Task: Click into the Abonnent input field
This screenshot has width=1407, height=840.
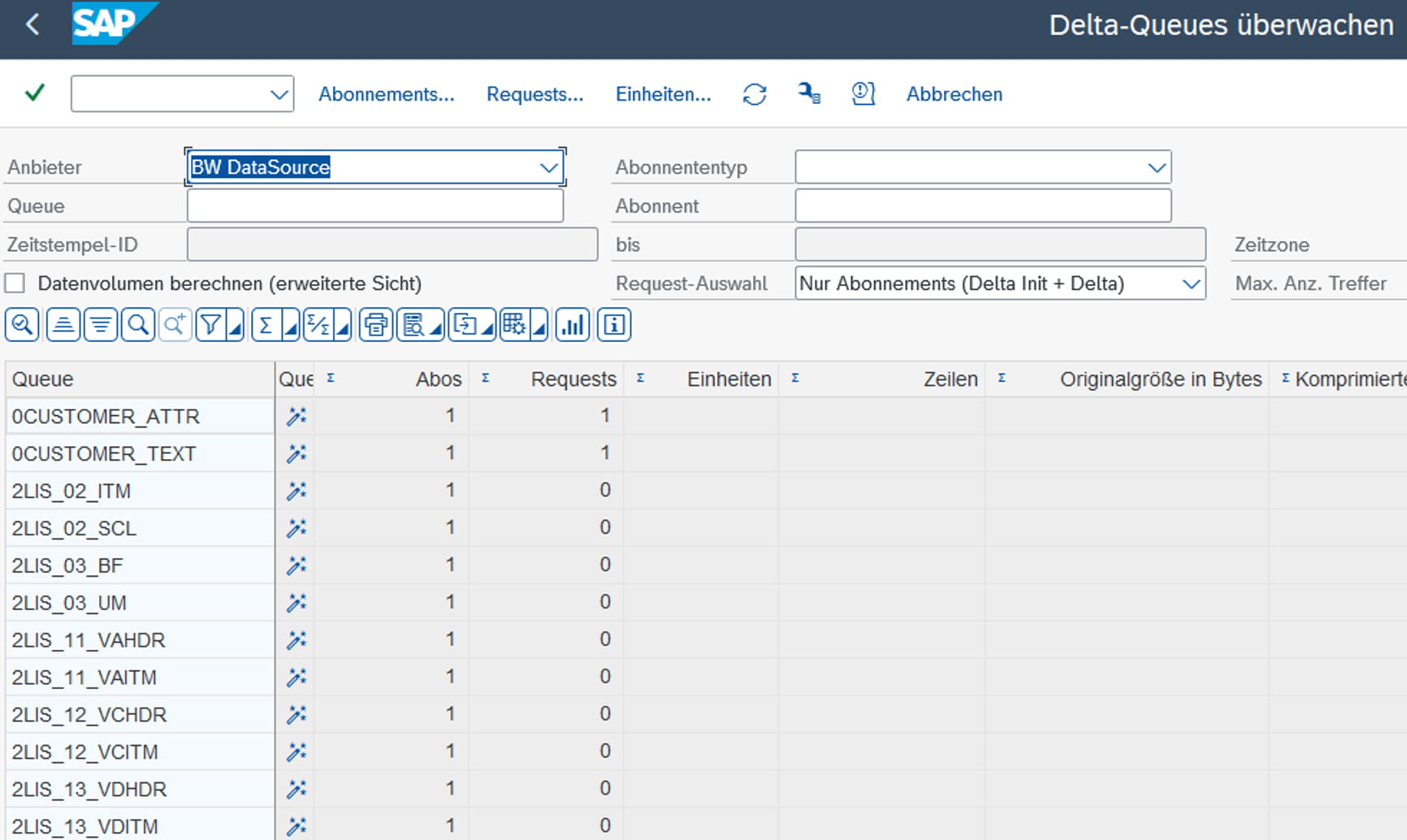Action: [983, 206]
